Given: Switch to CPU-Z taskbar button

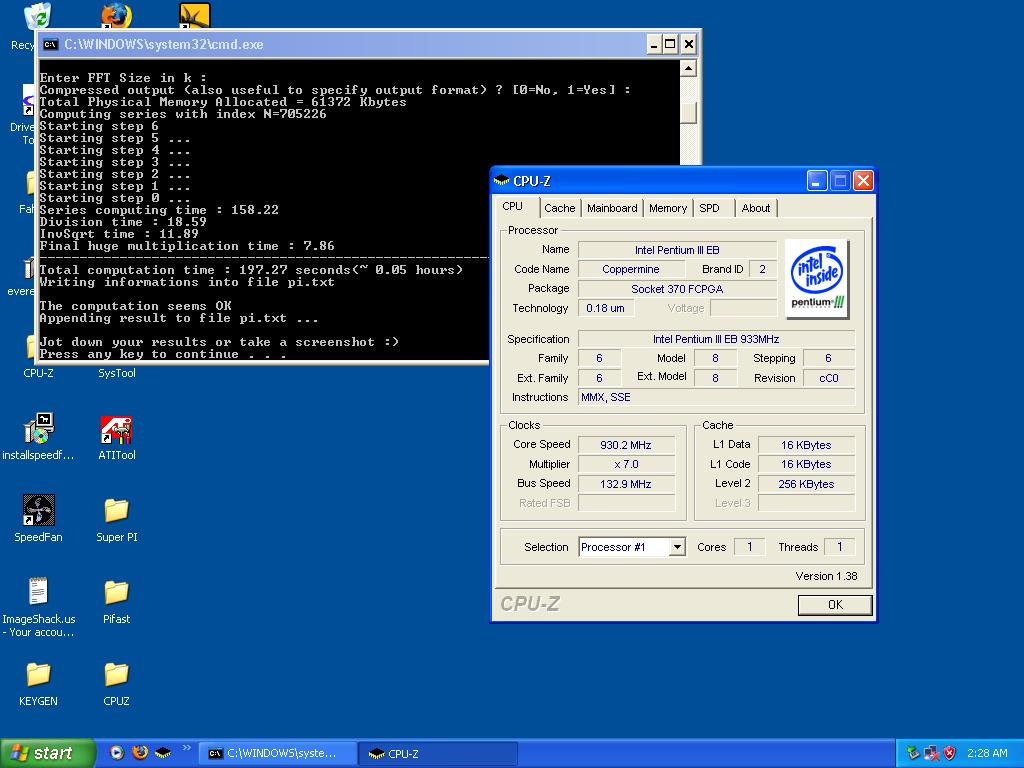Looking at the screenshot, I should pyautogui.click(x=438, y=754).
